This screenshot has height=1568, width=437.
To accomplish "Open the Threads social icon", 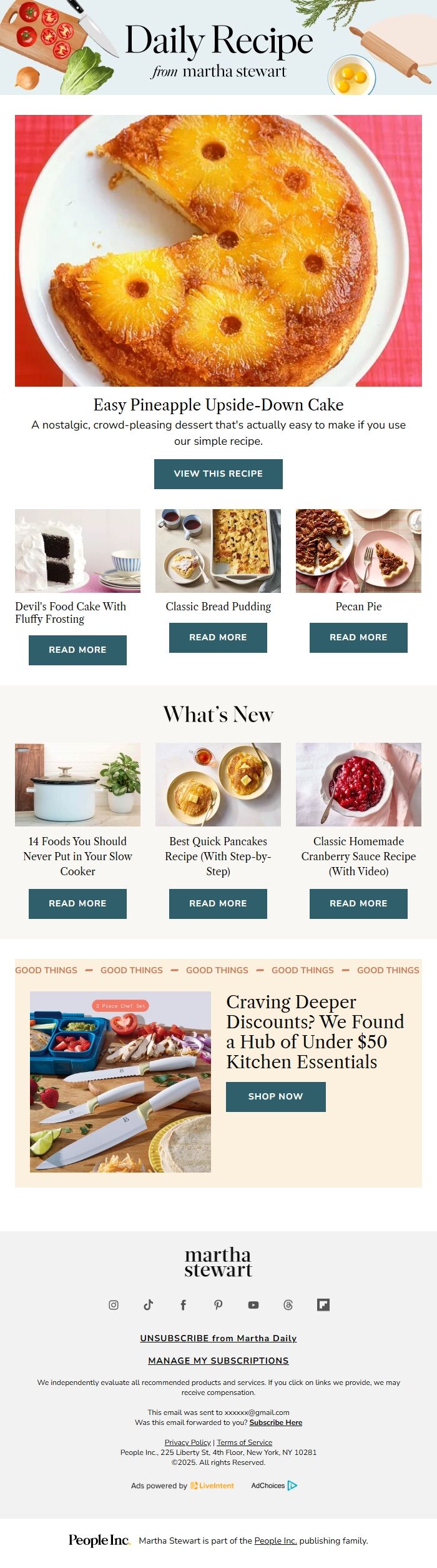I will pos(288,1304).
